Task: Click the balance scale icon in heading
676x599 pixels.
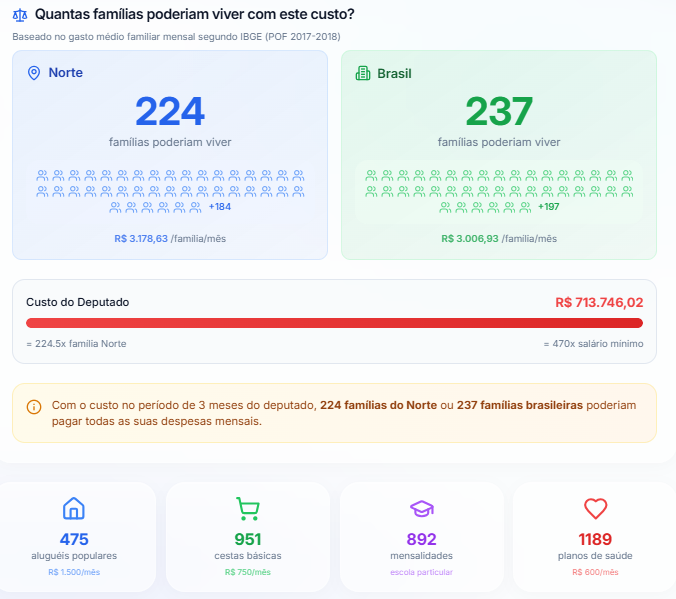Action: point(20,15)
